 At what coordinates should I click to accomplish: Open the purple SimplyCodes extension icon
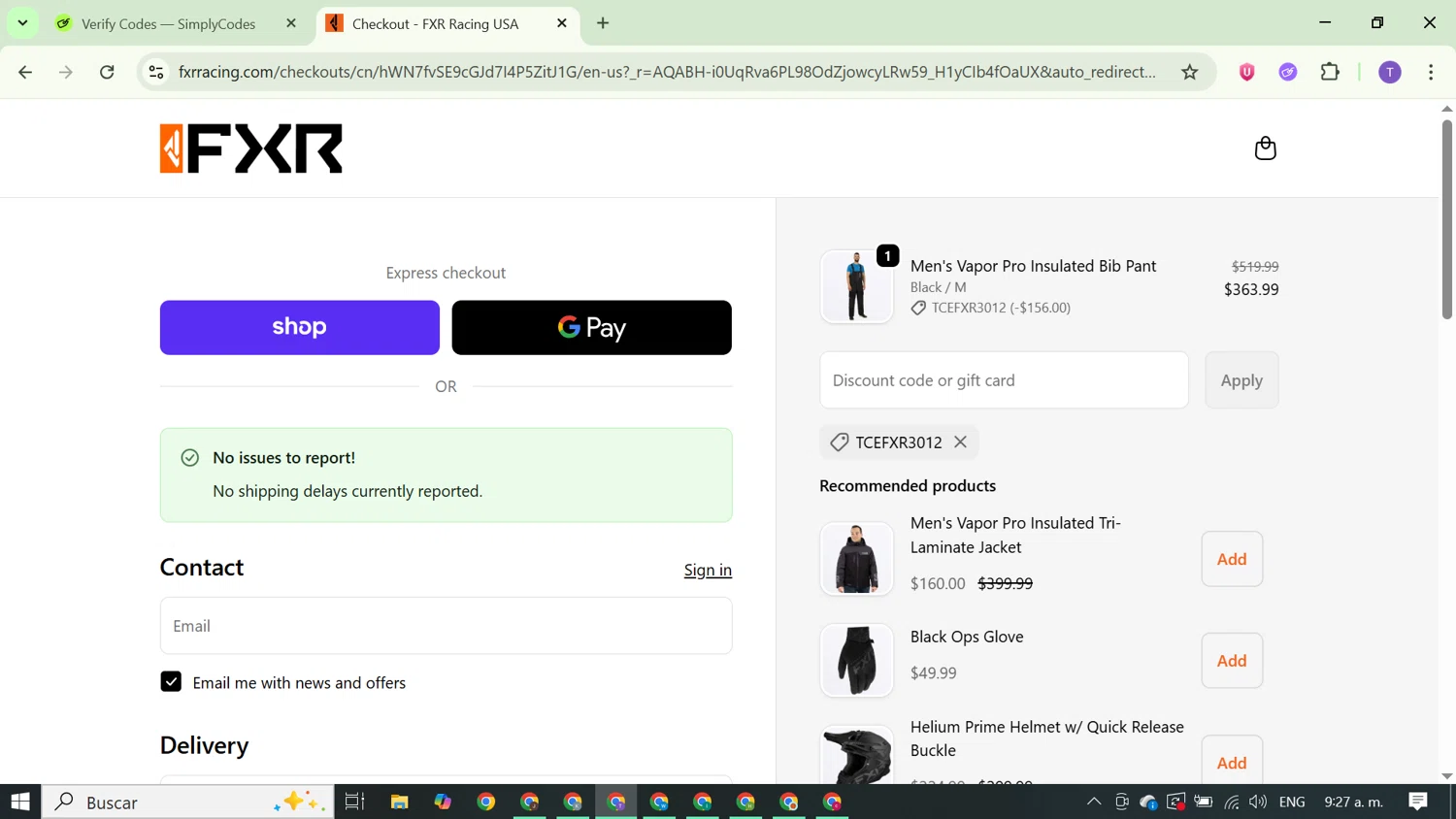(x=1288, y=72)
